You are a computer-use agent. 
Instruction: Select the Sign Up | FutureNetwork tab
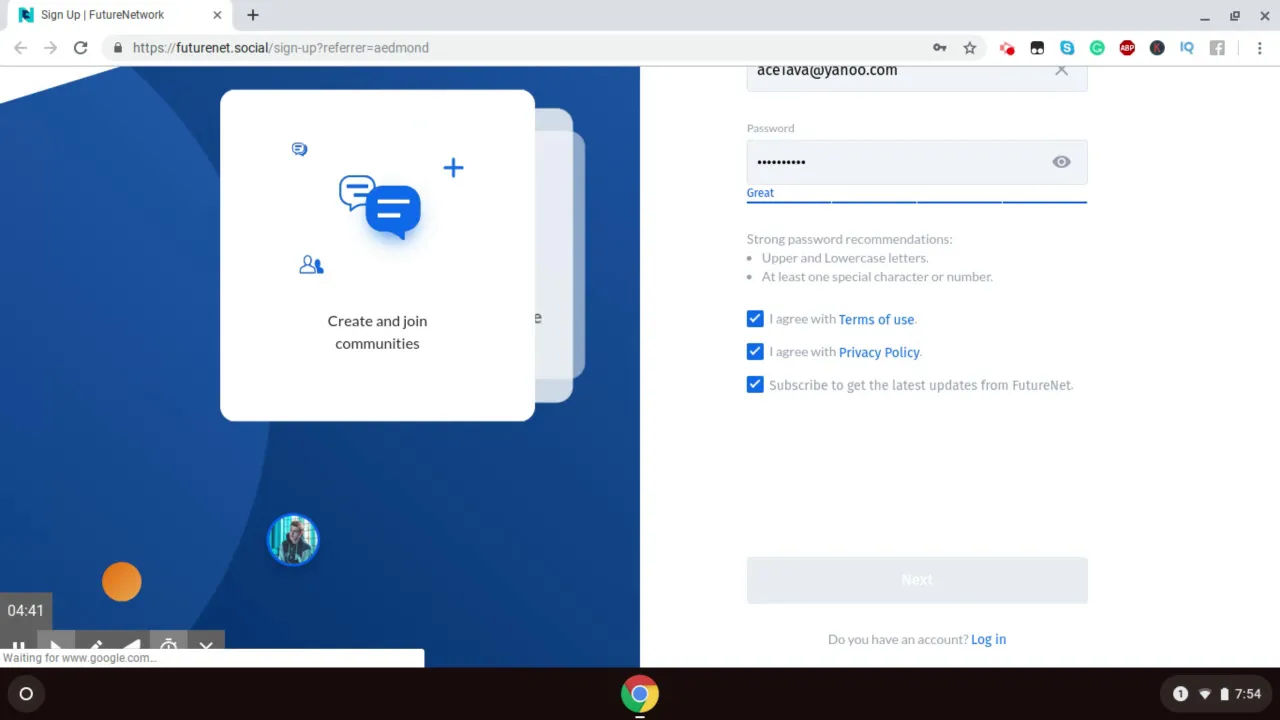pos(120,15)
